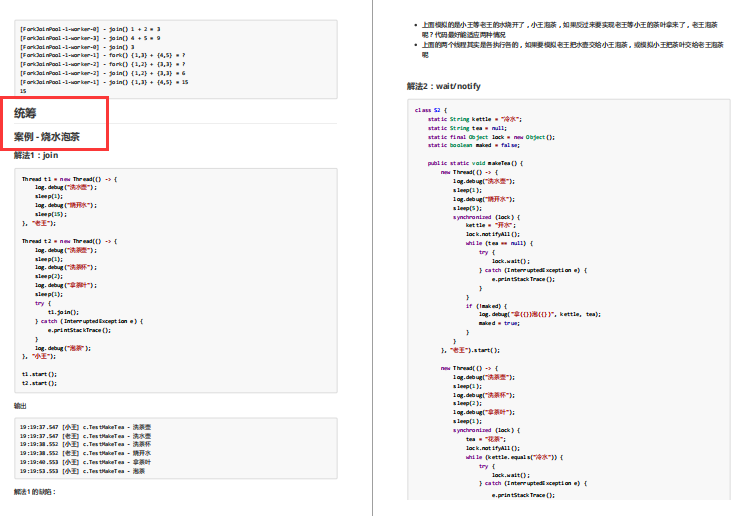The height and width of the screenshot is (516, 748).
Task: Click the "t2.start();" code line
Action: pyautogui.click(x=39, y=383)
